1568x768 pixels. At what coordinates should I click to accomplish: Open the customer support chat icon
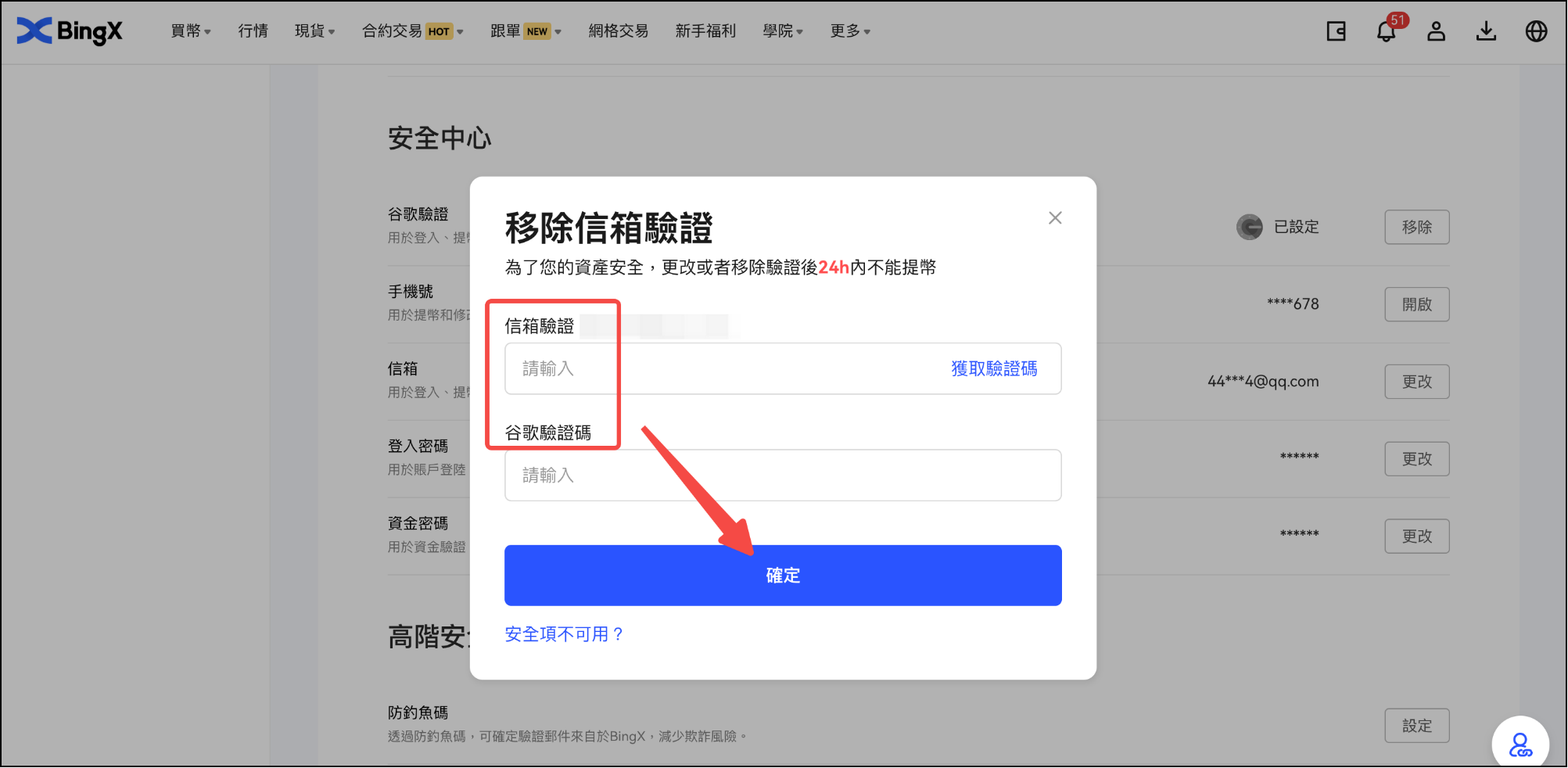pyautogui.click(x=1520, y=745)
